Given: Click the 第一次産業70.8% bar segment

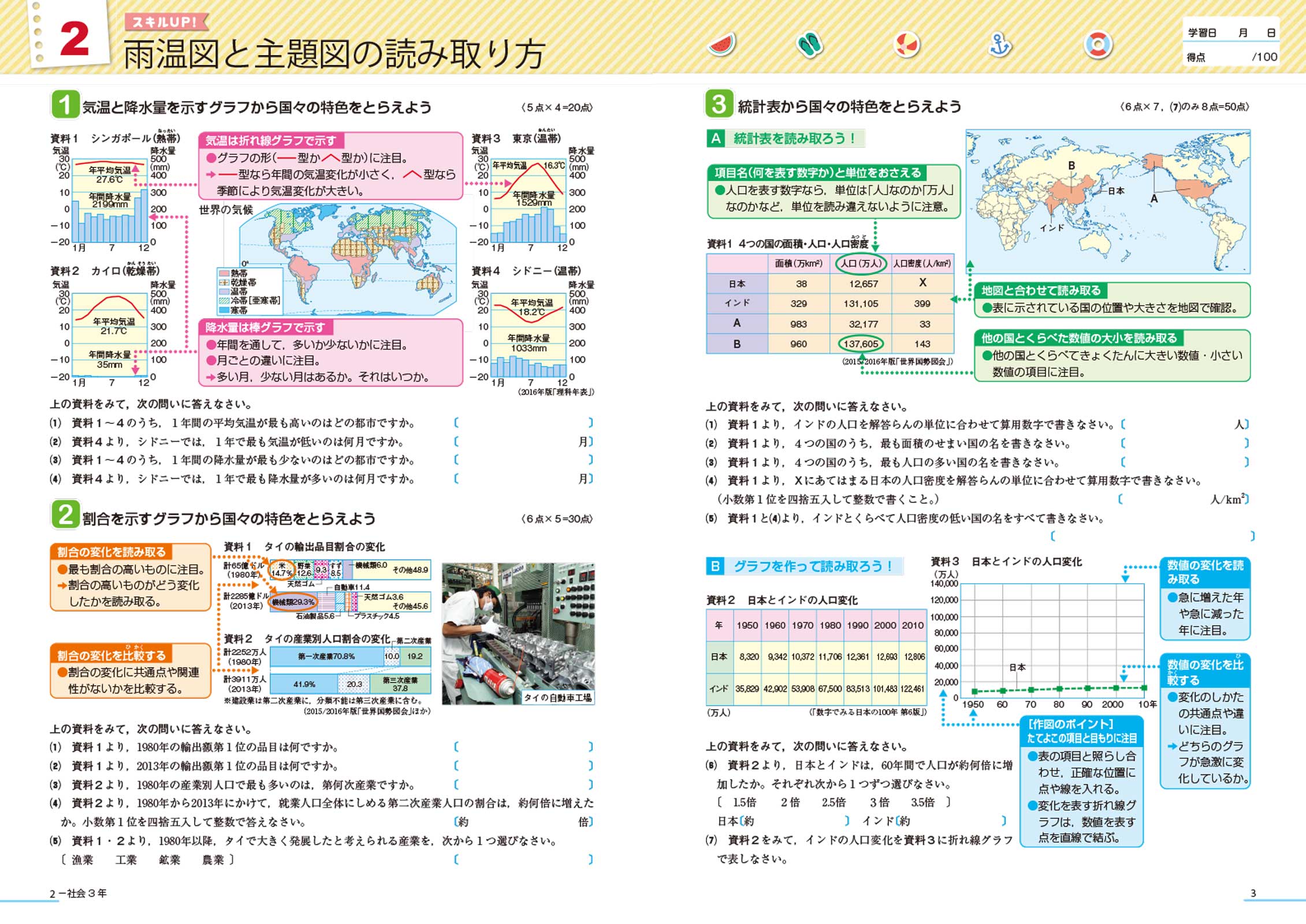Looking at the screenshot, I should point(326,656).
